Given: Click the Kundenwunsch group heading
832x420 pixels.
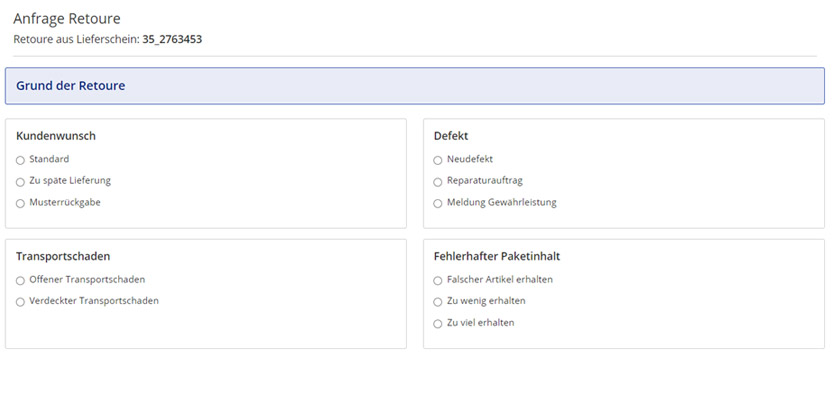Looking at the screenshot, I should pos(56,136).
